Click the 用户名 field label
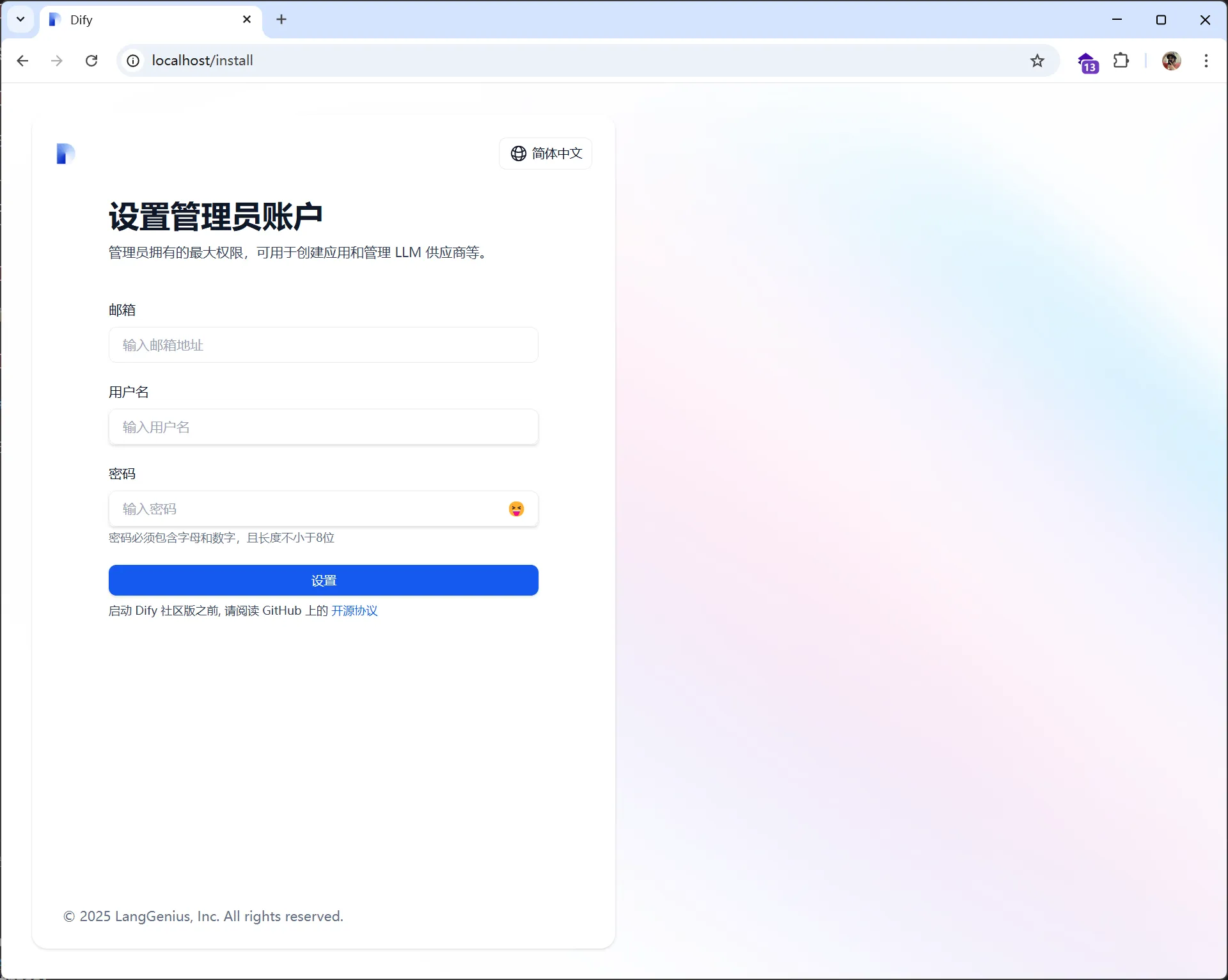The image size is (1228, 980). [x=129, y=391]
